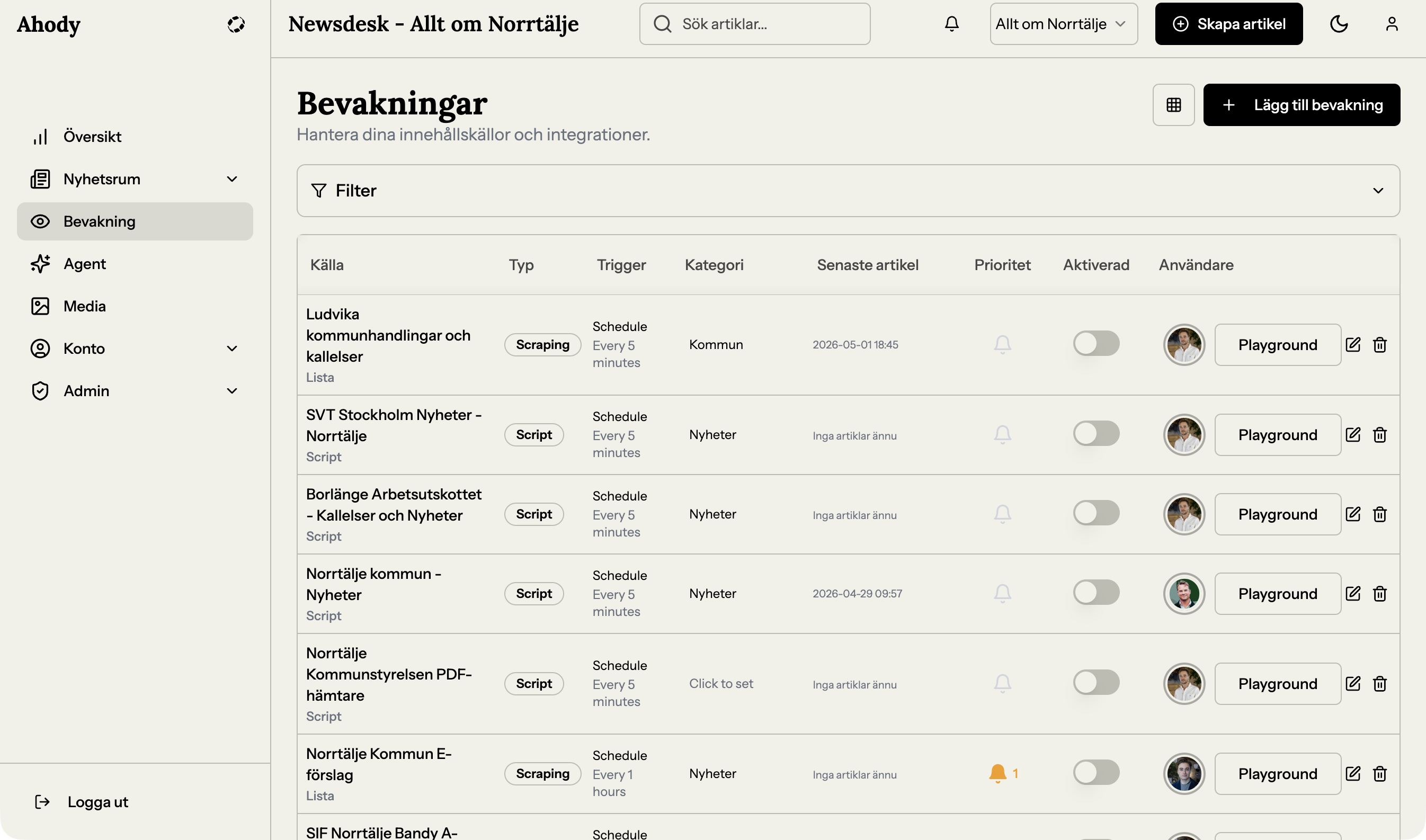This screenshot has width=1426, height=840.
Task: Enable the Norrtälje Kommun E-förslag toggle
Action: [1096, 772]
